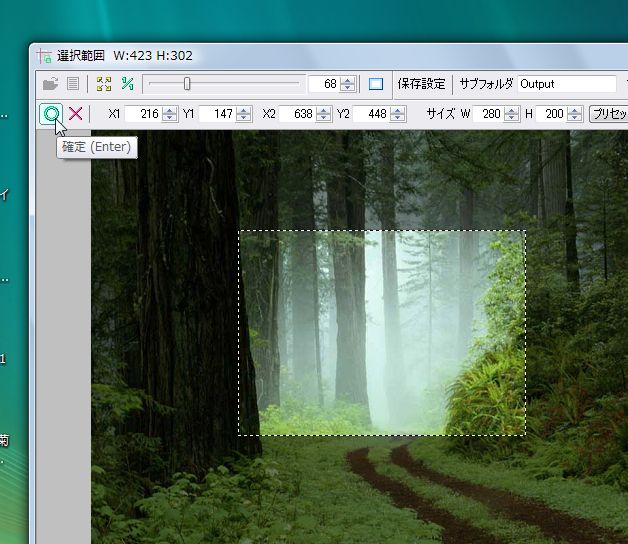Click inside the dashed selection rectangle
Screen dimensions: 628x544
(382, 332)
